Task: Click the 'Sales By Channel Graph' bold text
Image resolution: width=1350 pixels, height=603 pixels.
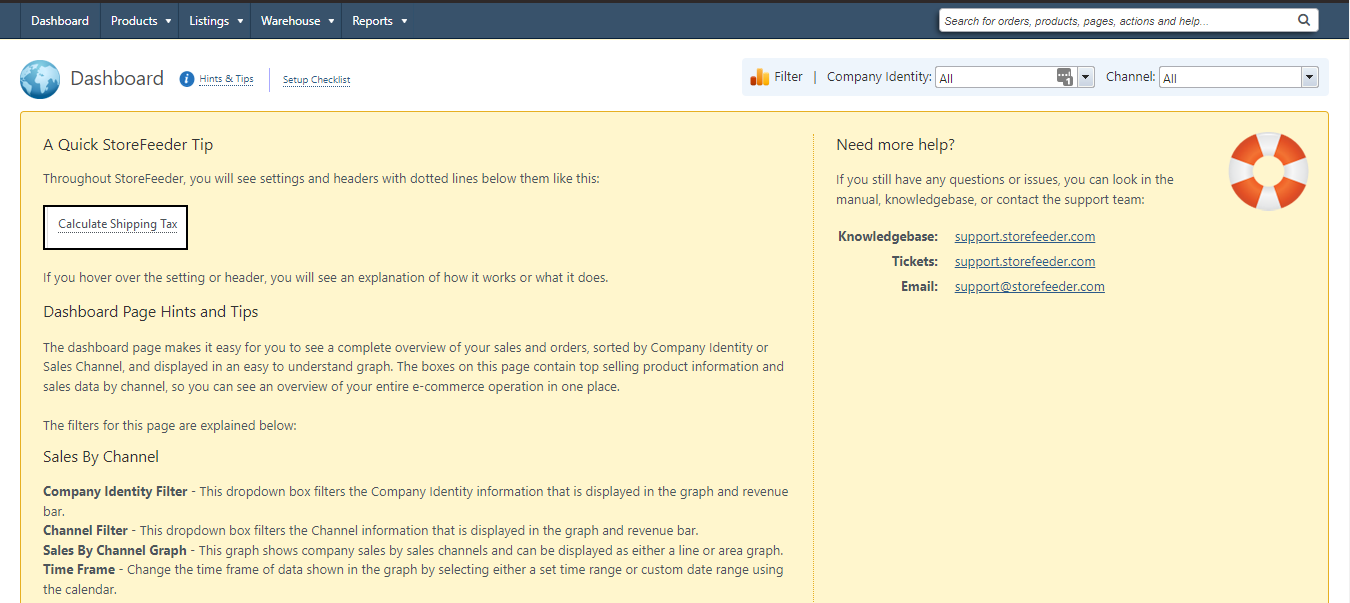Action: (115, 550)
